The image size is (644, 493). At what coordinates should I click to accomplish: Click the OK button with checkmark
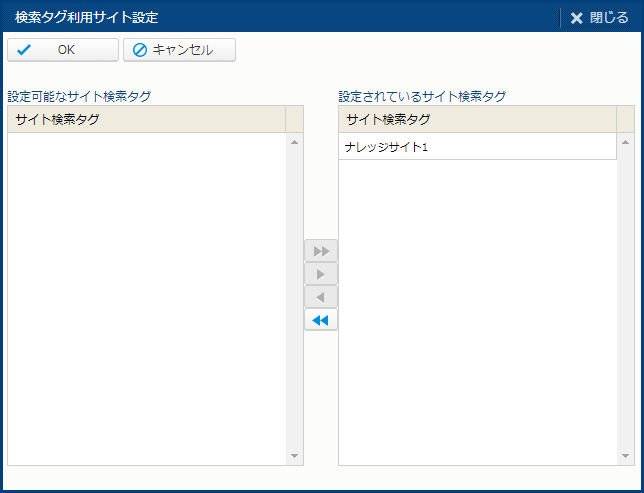(62, 50)
